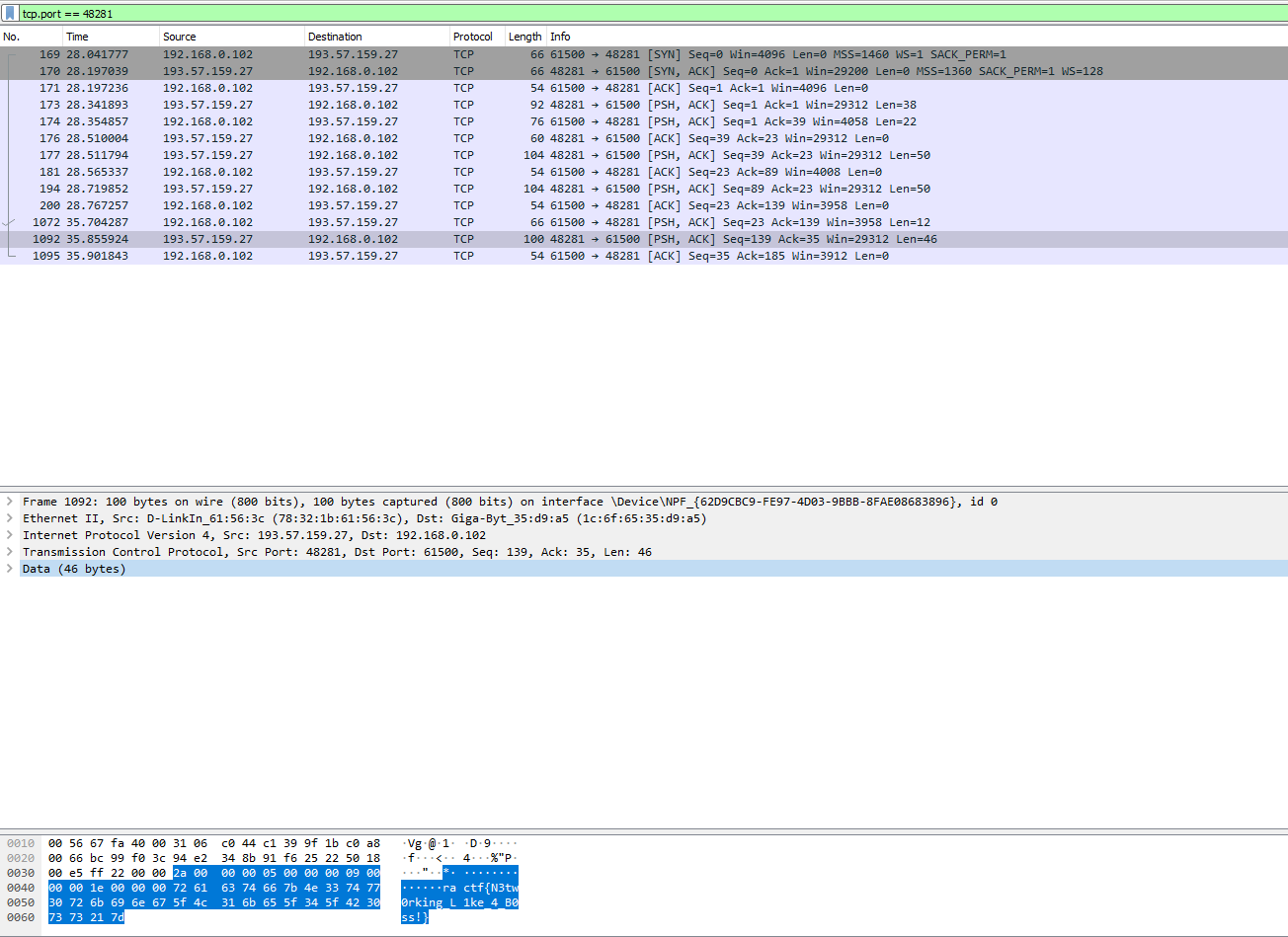Click hex bytes 73 73 21 7d
This screenshot has height=937, width=1288.
tap(86, 918)
